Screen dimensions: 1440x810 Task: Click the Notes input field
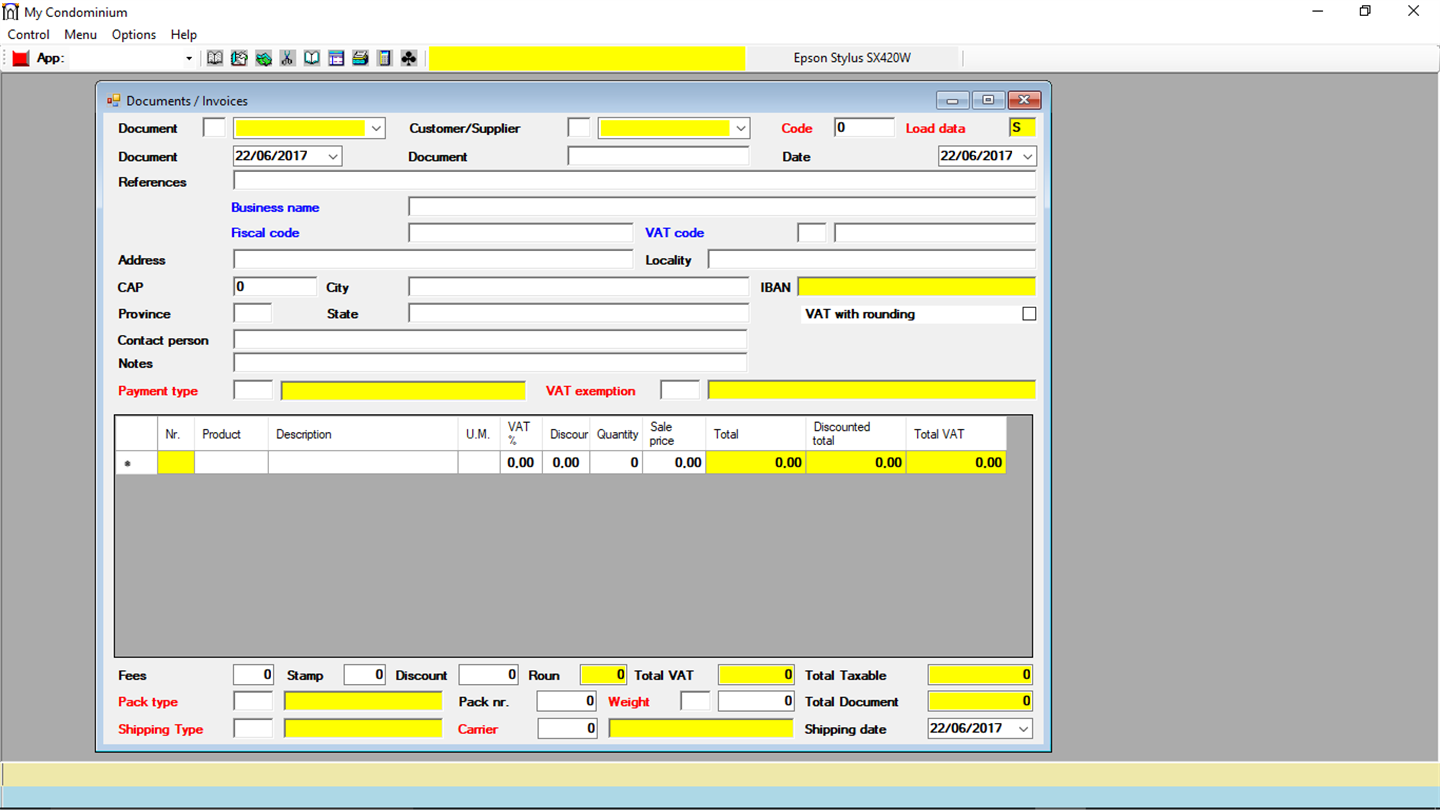(491, 363)
